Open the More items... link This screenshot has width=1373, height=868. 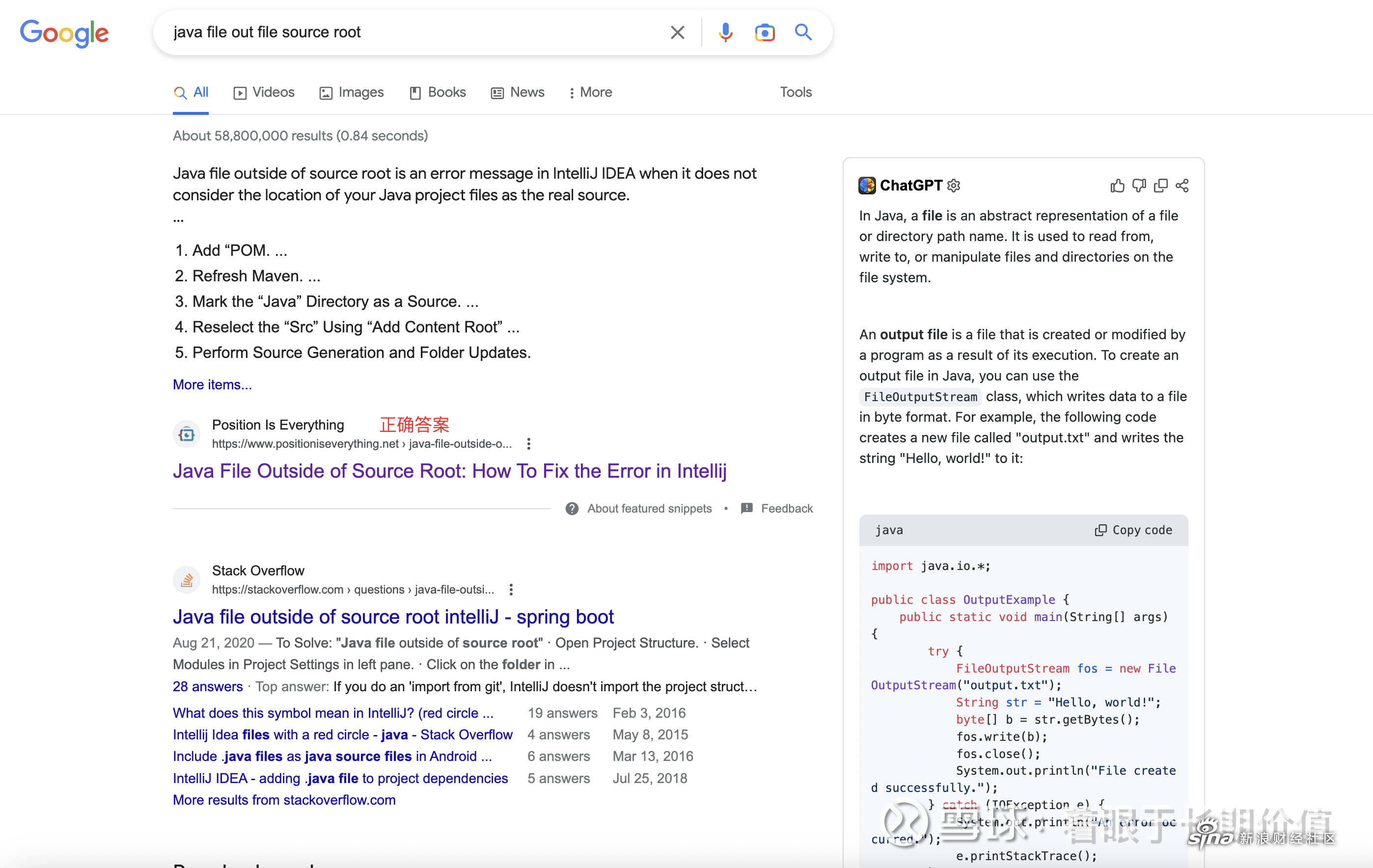(212, 385)
